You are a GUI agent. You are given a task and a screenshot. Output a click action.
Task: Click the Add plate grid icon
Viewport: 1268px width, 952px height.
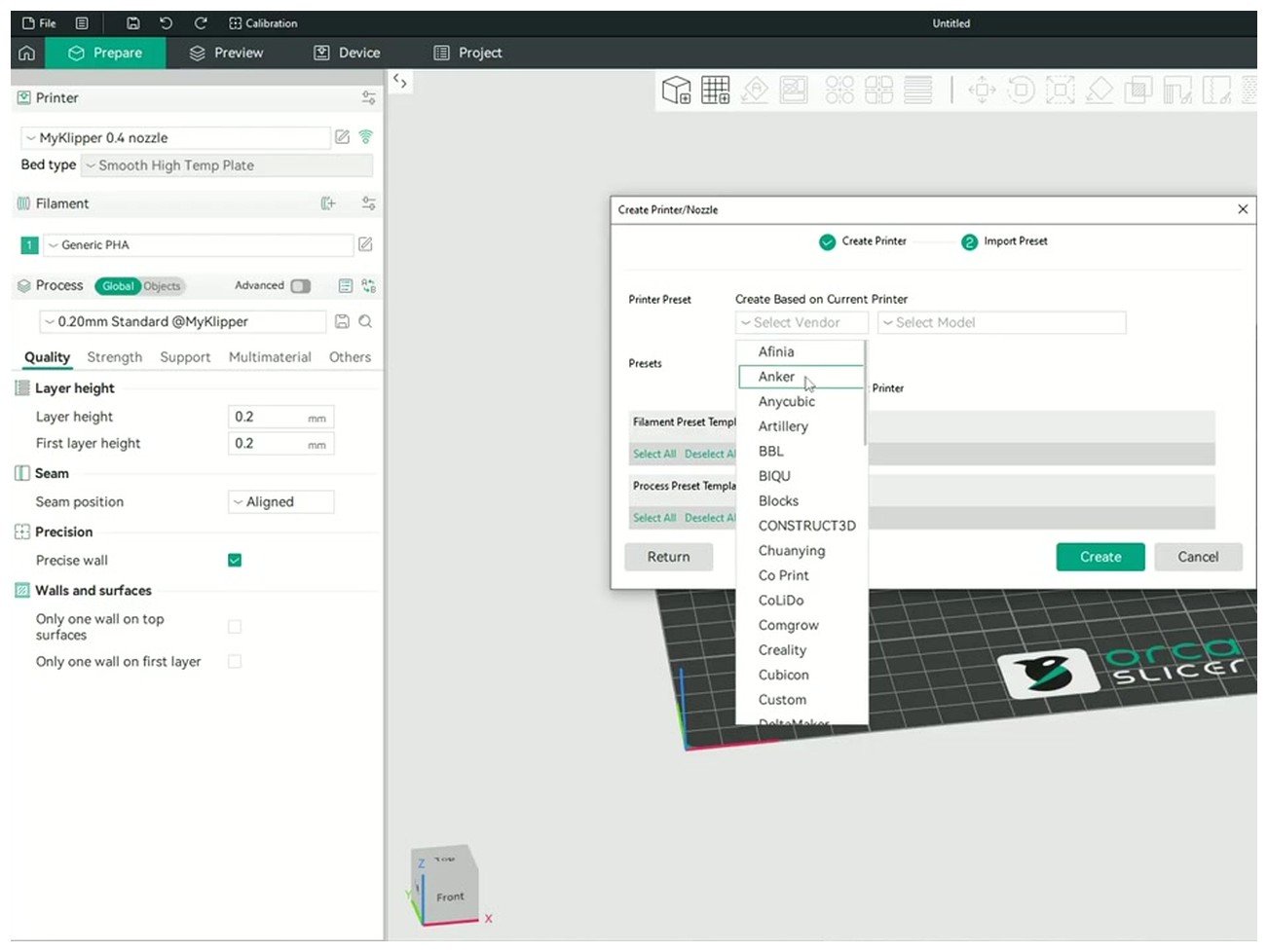click(x=716, y=91)
